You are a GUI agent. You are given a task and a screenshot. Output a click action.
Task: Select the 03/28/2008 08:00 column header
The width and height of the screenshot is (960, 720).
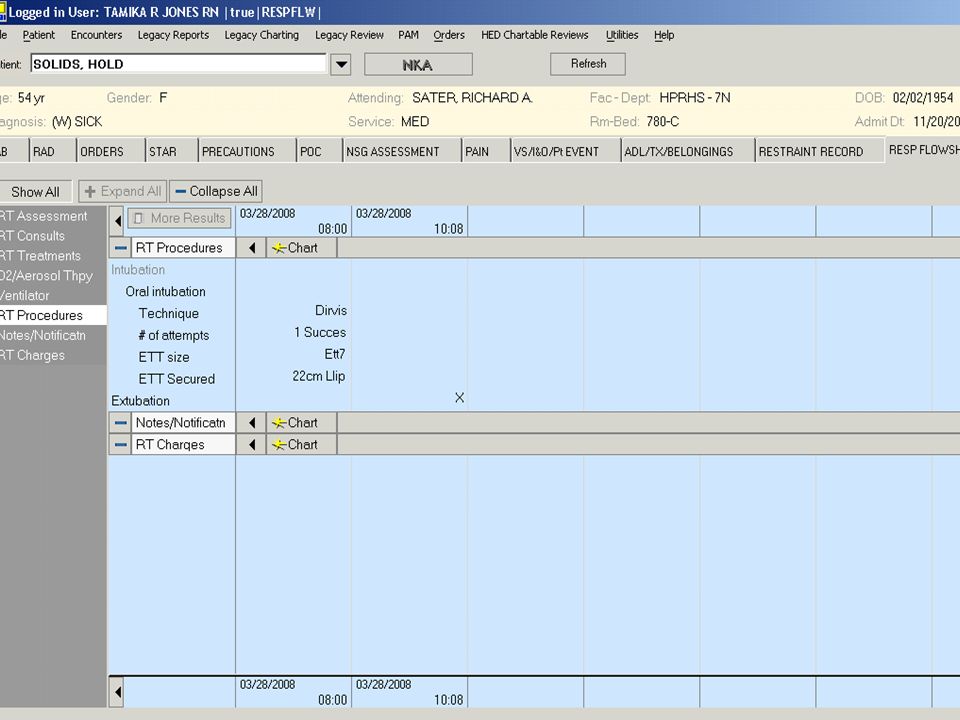pyautogui.click(x=293, y=221)
